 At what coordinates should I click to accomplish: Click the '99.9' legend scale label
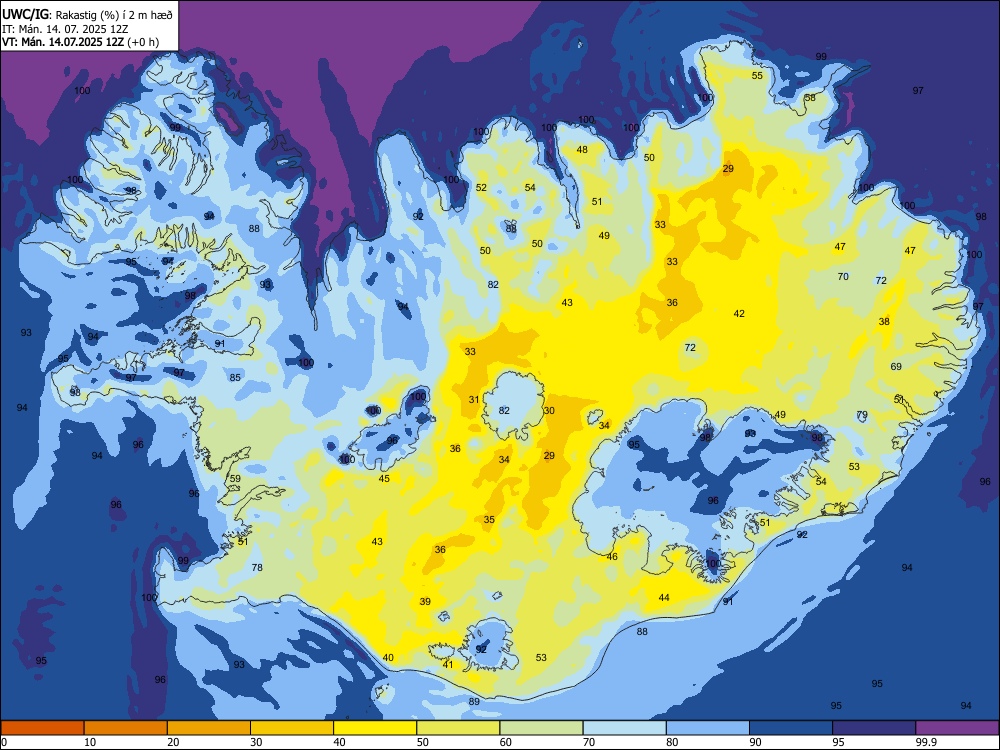click(x=925, y=742)
